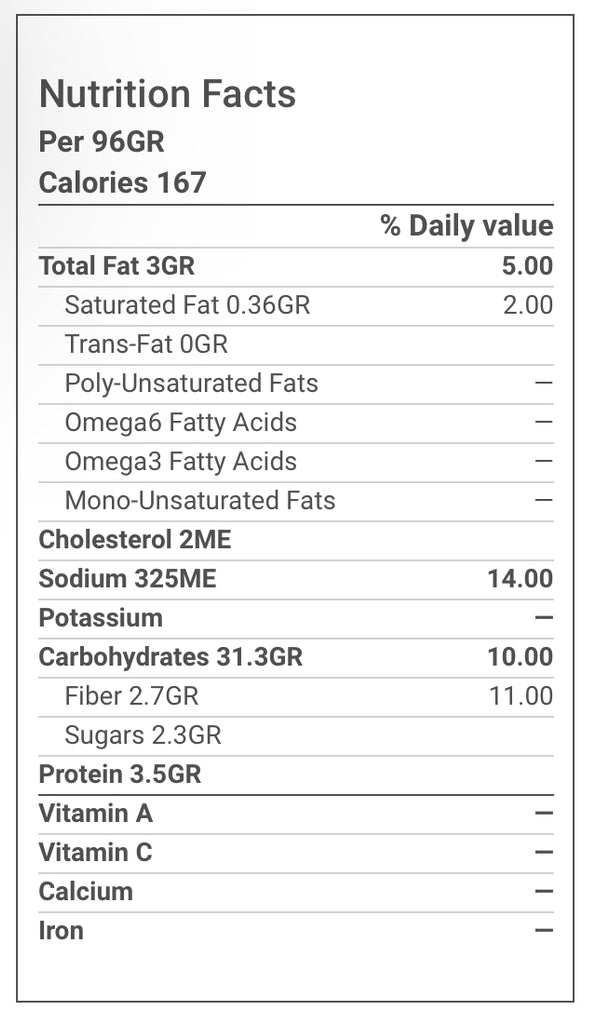This screenshot has width=597, height=1024.
Task: Click the Omega3 Fatty Acids row
Action: click(x=296, y=462)
